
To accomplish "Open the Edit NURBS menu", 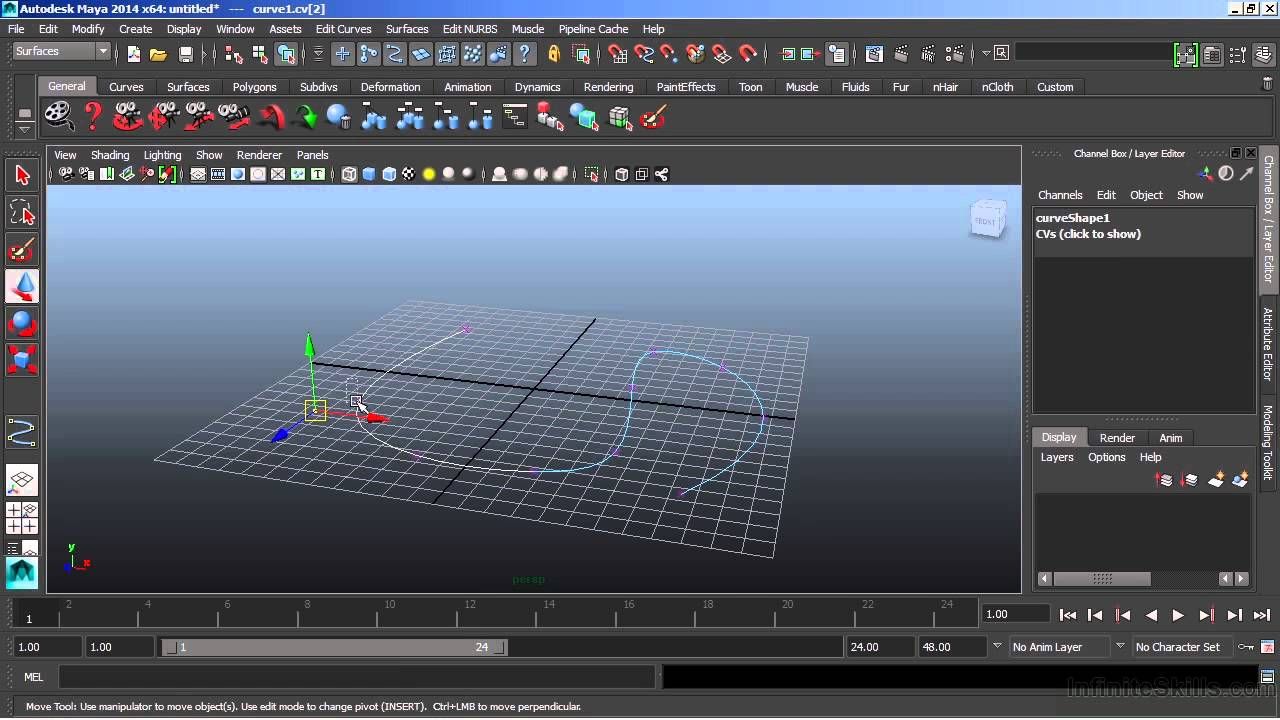I will [x=469, y=29].
